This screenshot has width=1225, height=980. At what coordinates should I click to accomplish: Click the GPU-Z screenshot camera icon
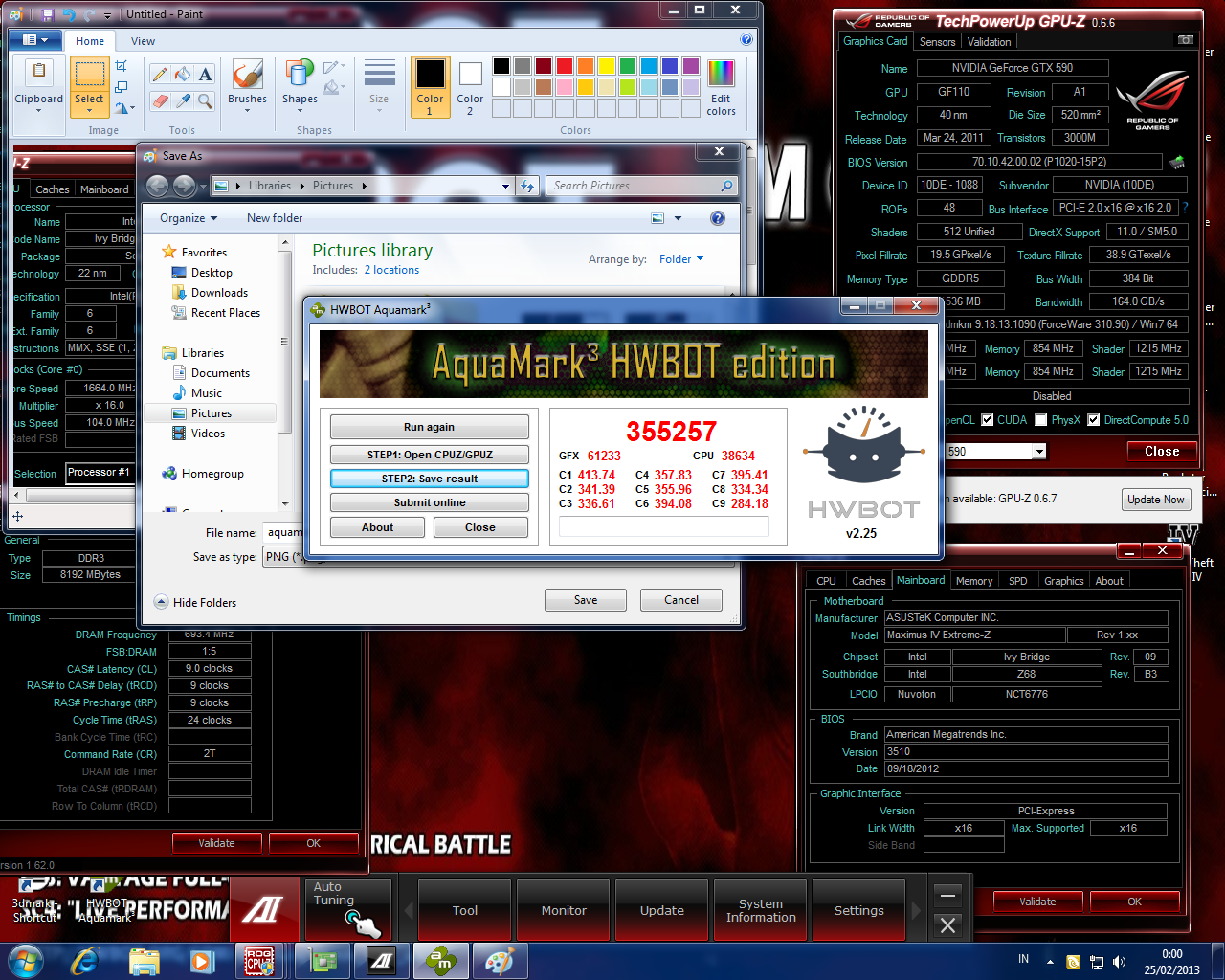pyautogui.click(x=1186, y=40)
